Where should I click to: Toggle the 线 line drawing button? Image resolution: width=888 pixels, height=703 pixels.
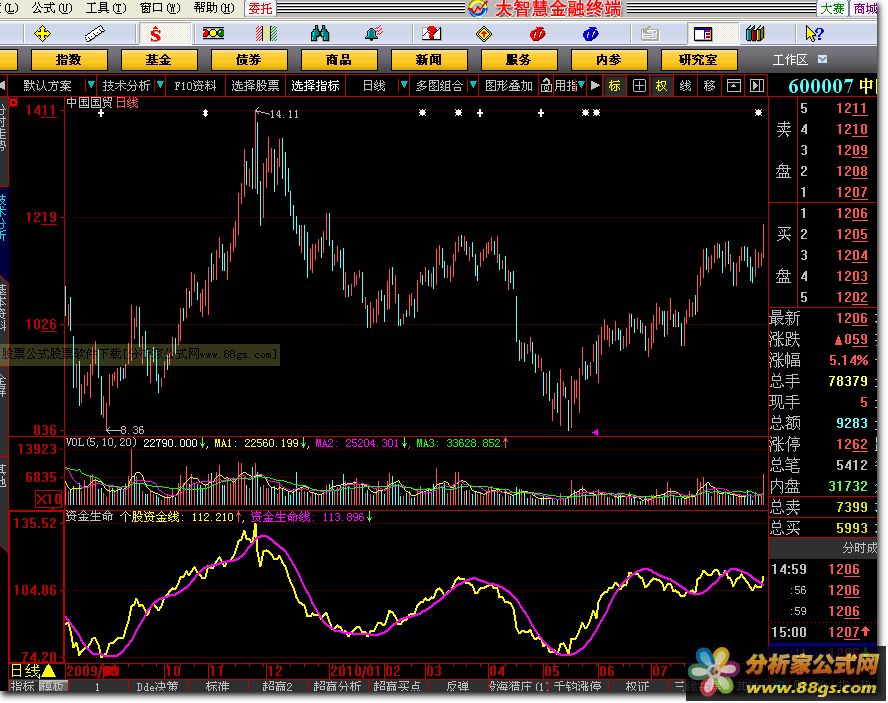tap(685, 86)
